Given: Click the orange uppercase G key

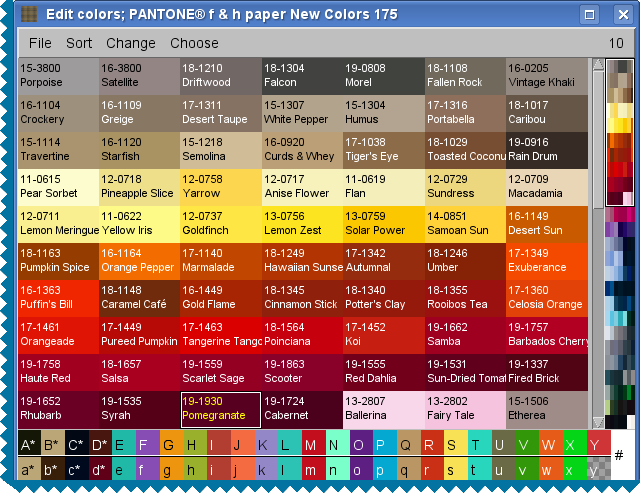Looking at the screenshot, I should pos(171,444).
